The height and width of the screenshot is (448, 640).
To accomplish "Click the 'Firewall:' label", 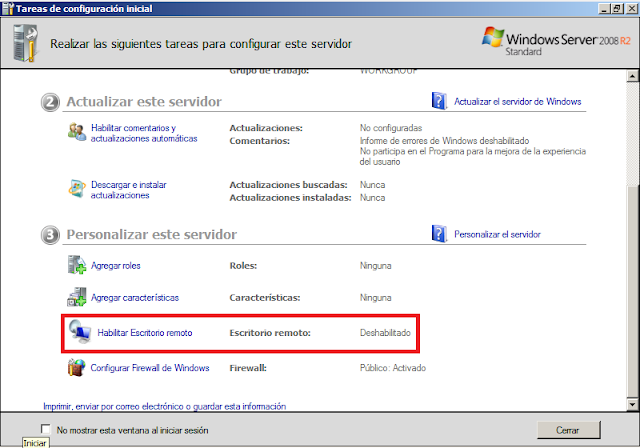I will [x=248, y=368].
